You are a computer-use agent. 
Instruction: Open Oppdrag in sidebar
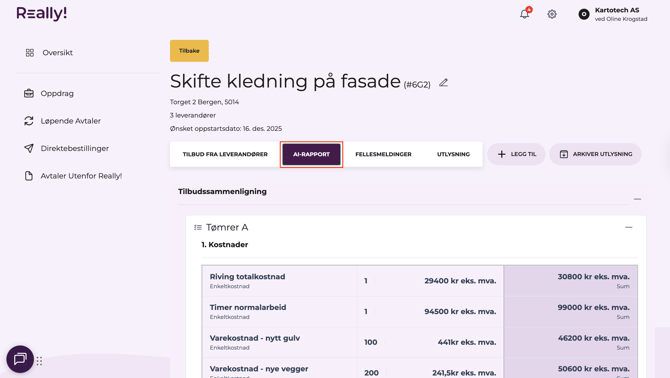(x=57, y=93)
